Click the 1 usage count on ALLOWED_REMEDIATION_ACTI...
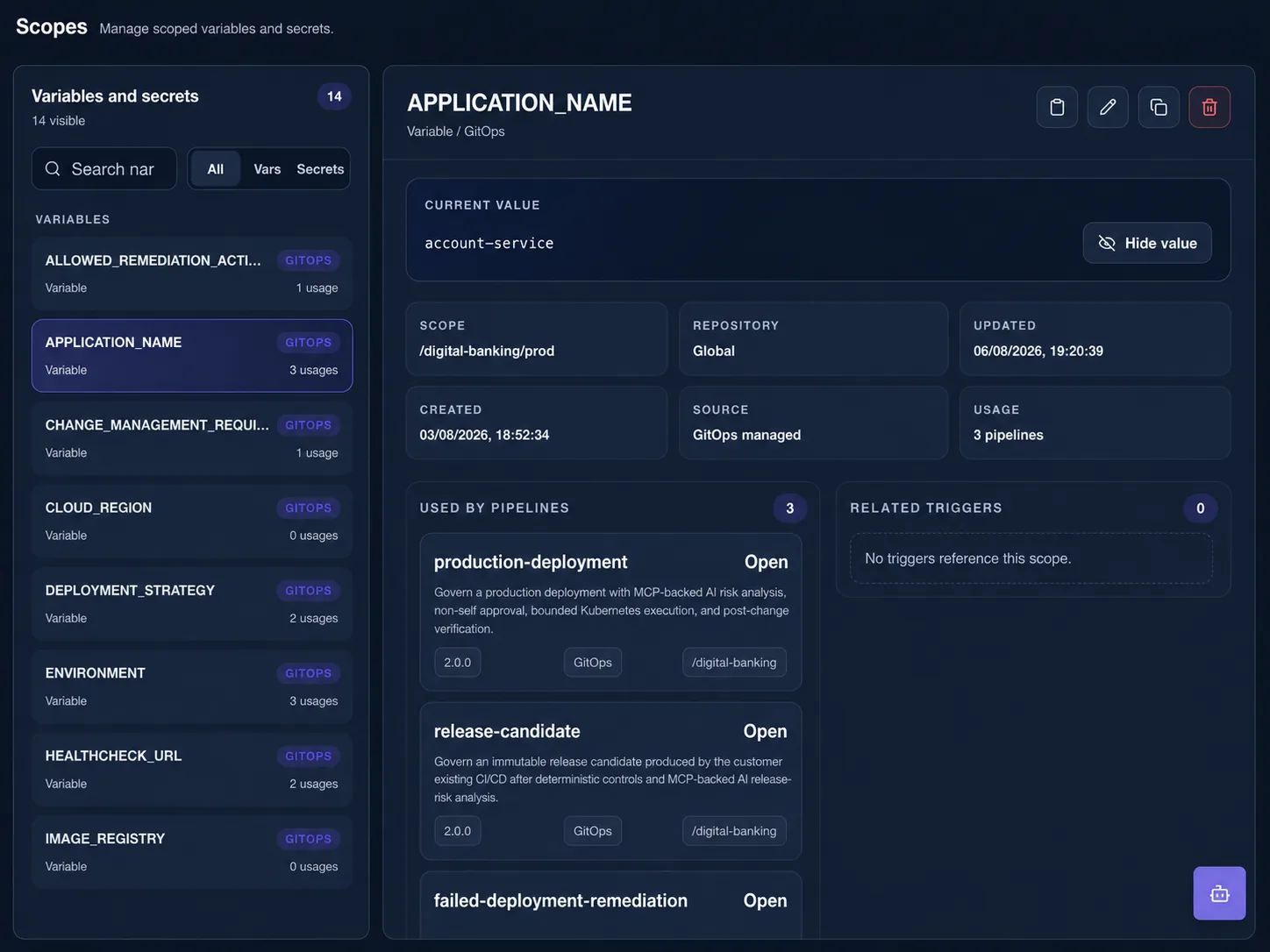 pos(317,288)
